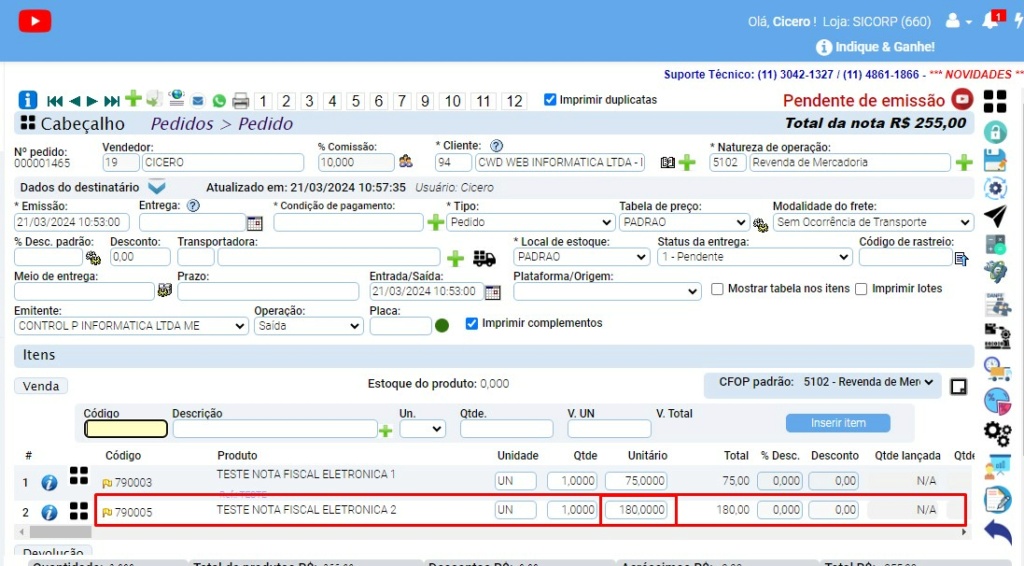Open the notifications bell

coord(992,20)
